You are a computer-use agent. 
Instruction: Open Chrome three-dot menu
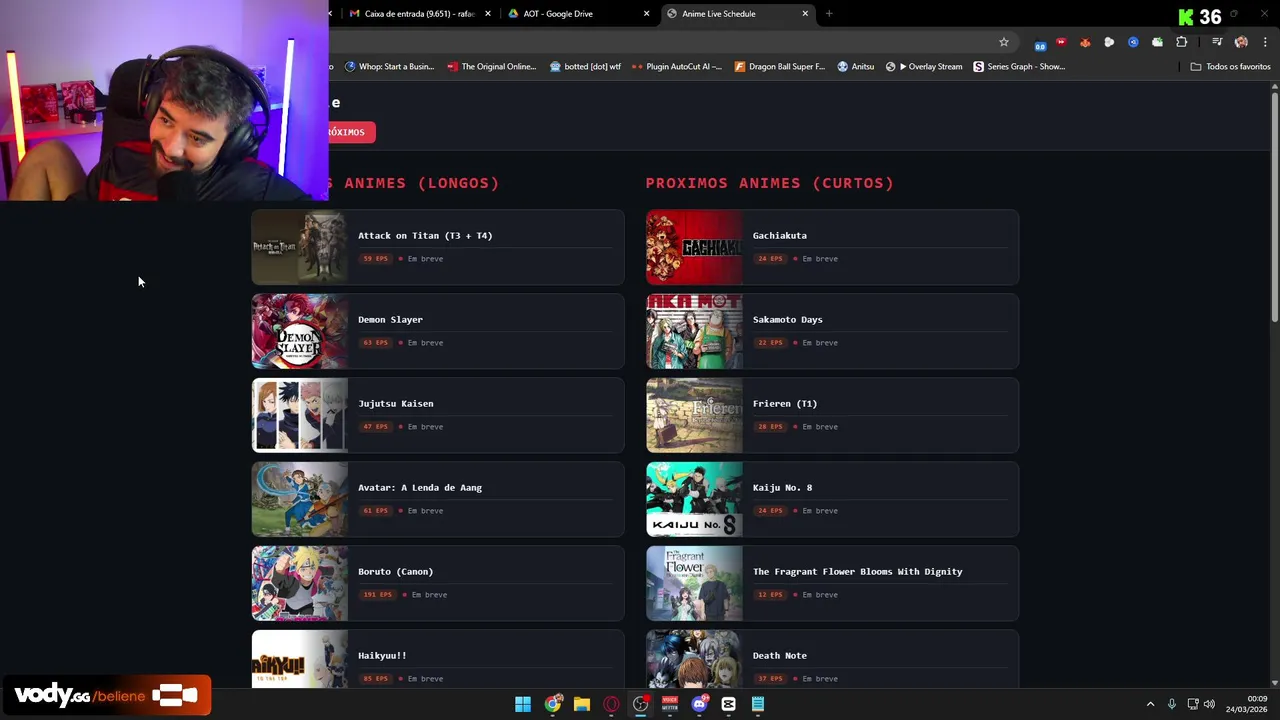(x=1265, y=42)
